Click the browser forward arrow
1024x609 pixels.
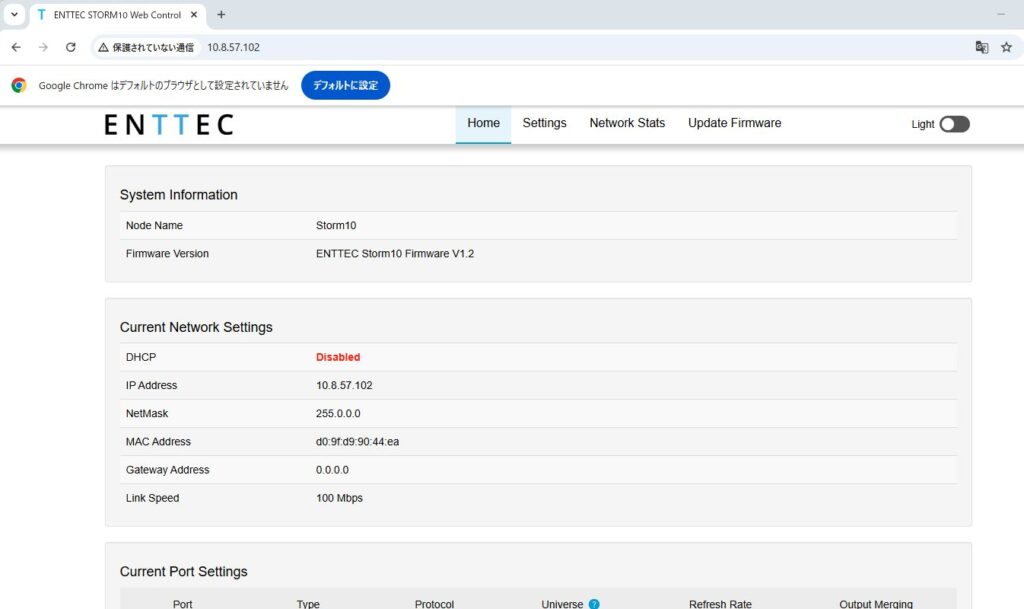43,47
